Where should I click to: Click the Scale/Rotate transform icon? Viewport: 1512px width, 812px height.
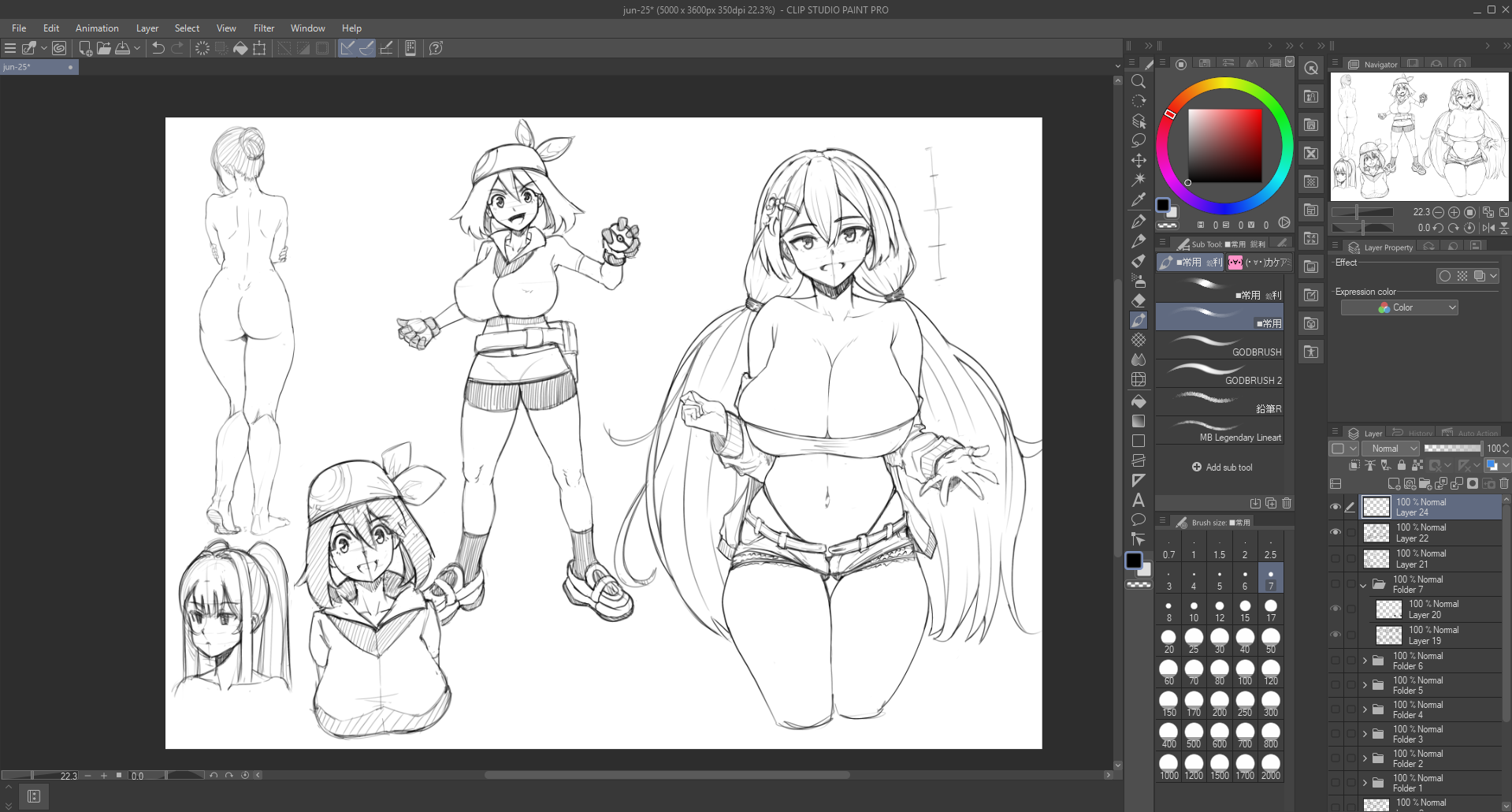coord(259,48)
